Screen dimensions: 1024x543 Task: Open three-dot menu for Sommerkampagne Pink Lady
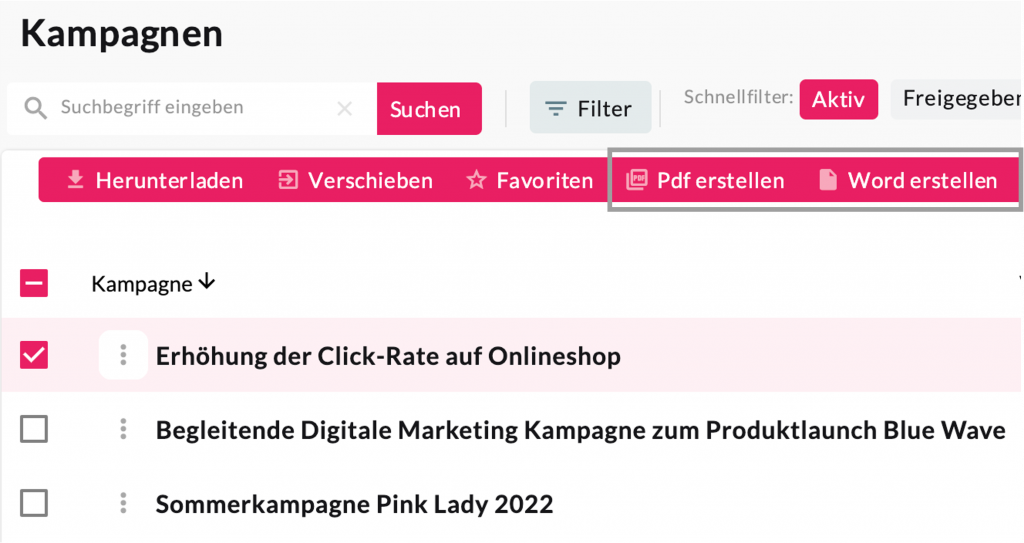point(123,503)
